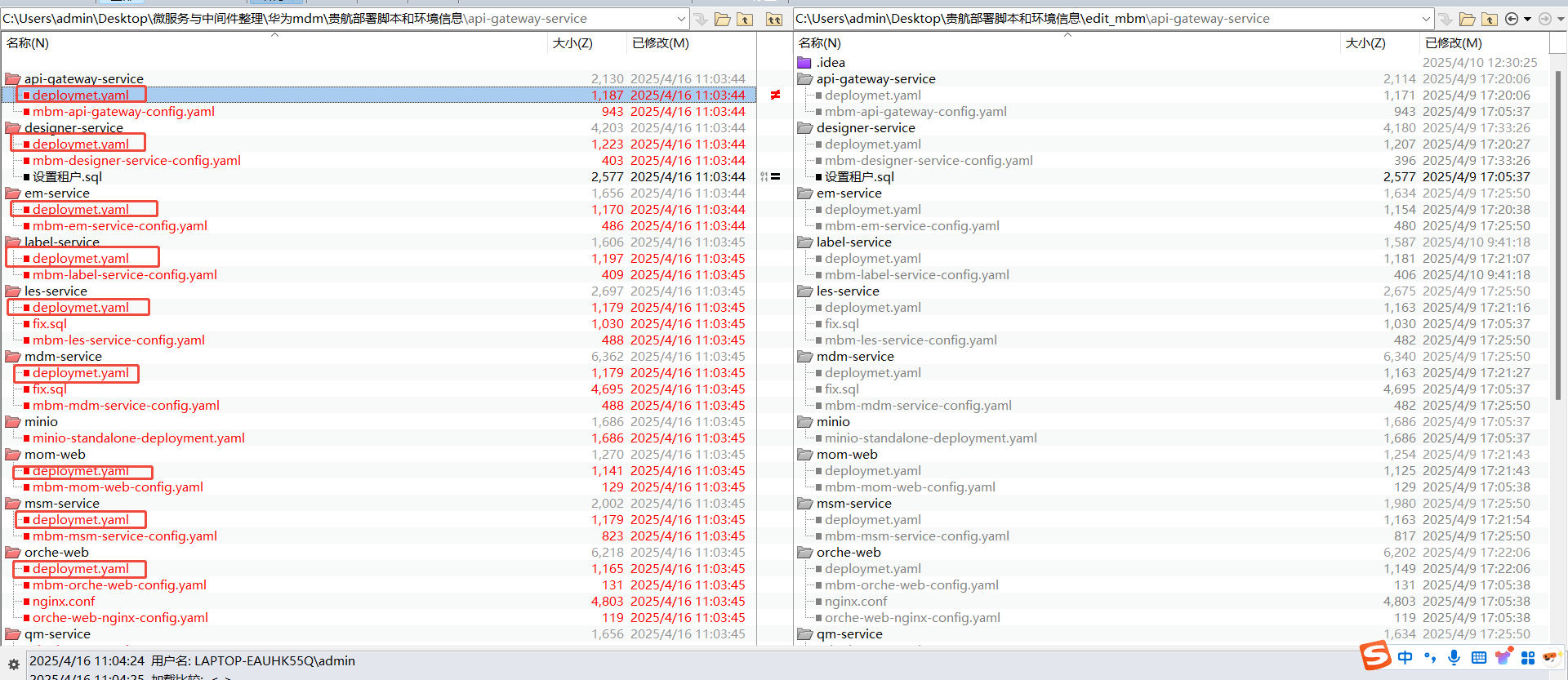The width and height of the screenshot is (1568, 680).
Task: Browse for folder in right pane toolbar
Action: coord(1467,19)
